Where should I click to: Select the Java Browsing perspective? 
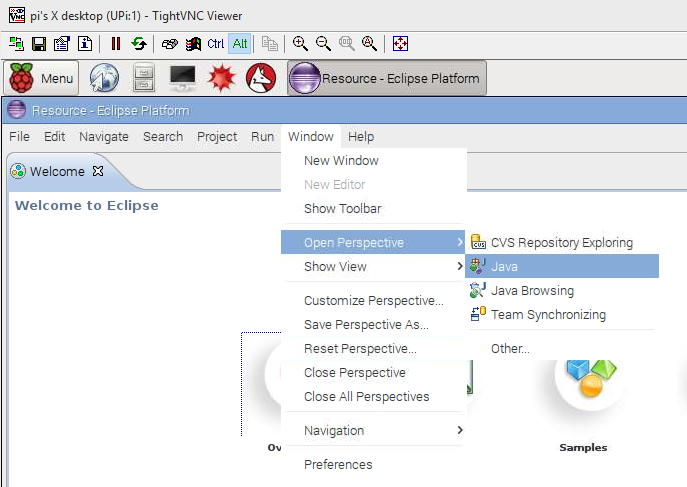[x=562, y=290]
